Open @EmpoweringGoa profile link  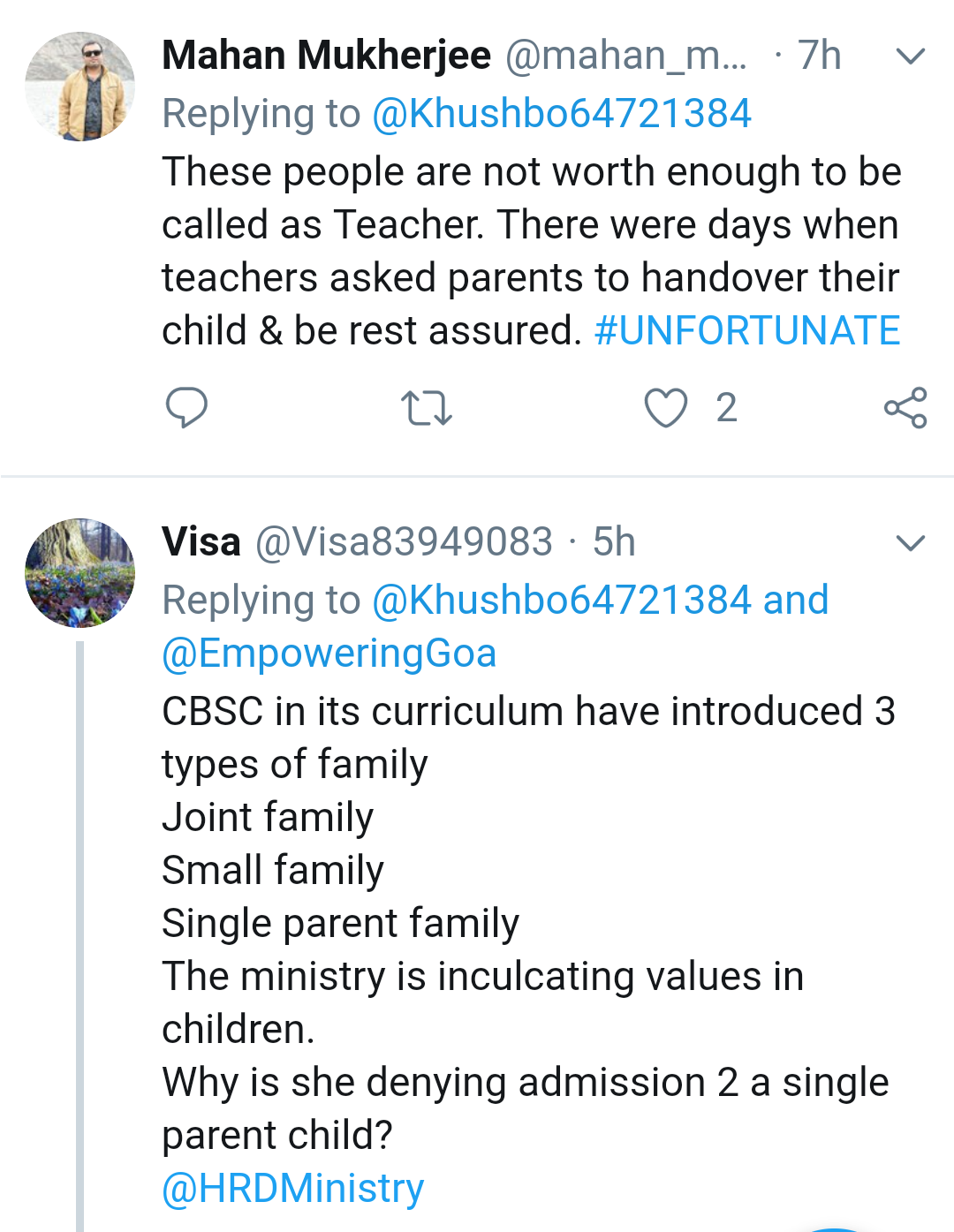pos(329,654)
